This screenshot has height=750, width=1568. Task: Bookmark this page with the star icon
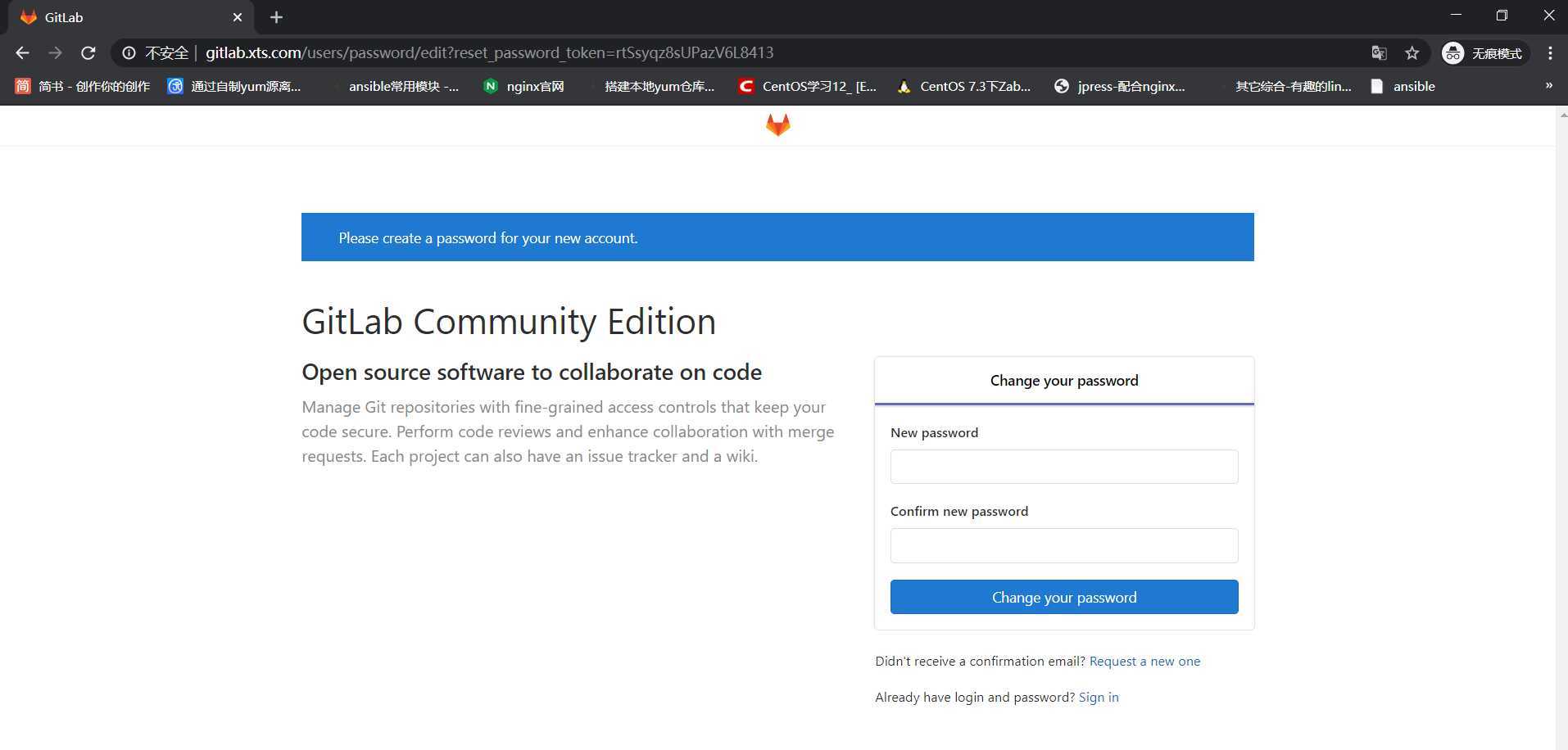coord(1412,53)
